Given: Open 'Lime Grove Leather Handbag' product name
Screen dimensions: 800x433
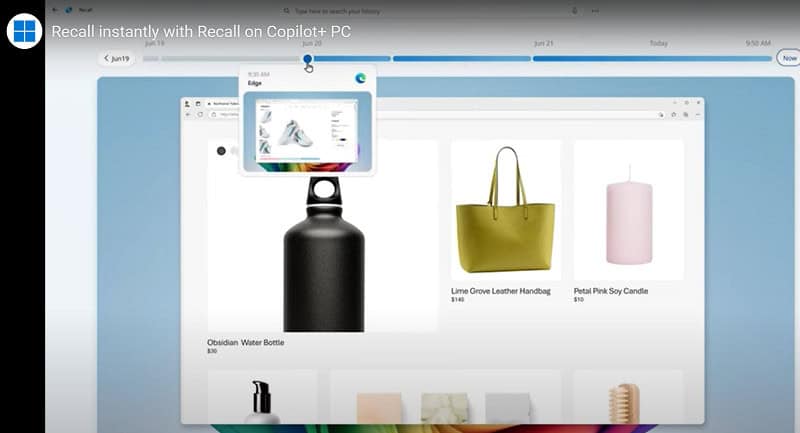Looking at the screenshot, I should [501, 291].
